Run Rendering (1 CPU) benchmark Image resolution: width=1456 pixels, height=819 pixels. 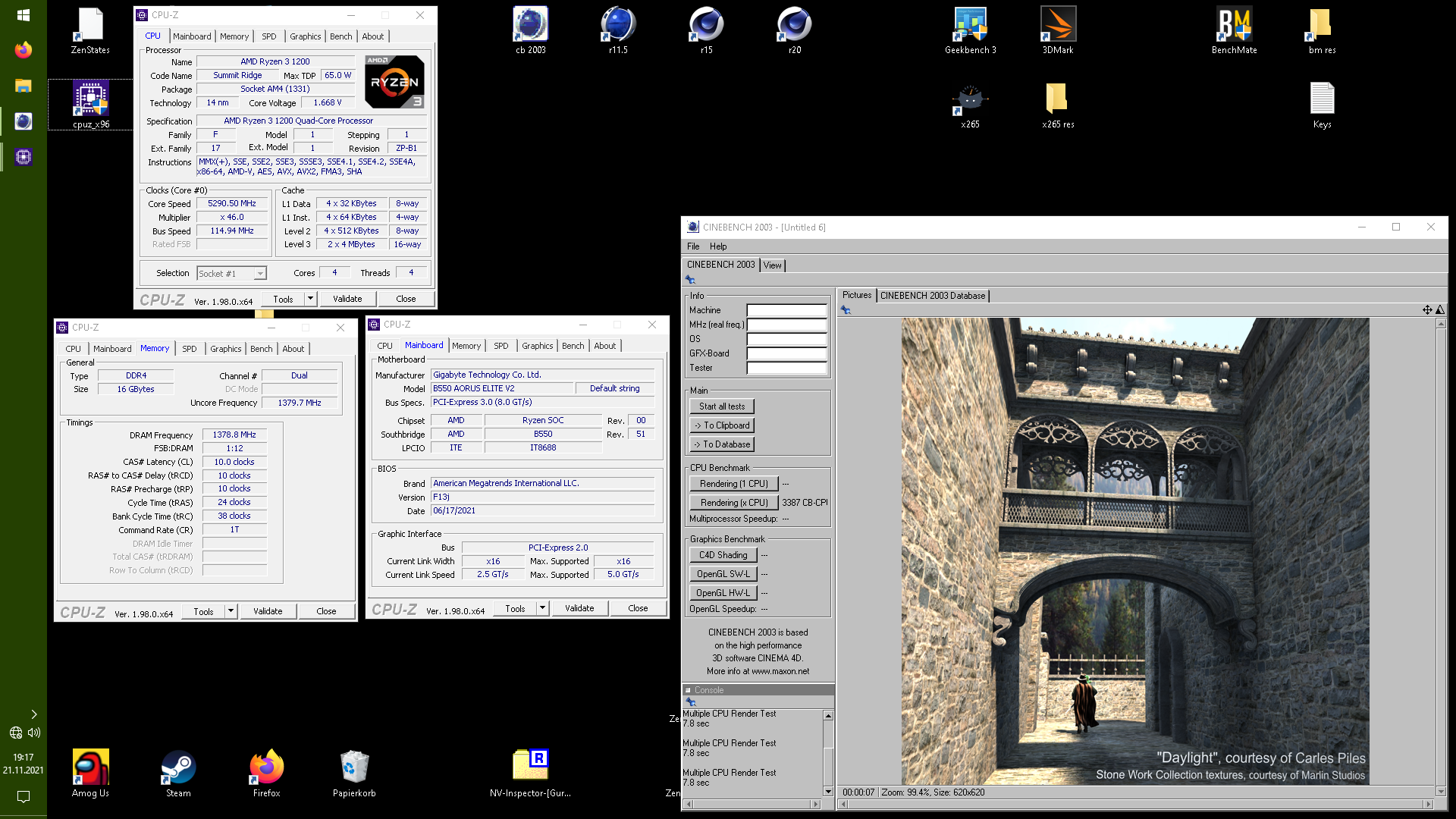point(733,484)
